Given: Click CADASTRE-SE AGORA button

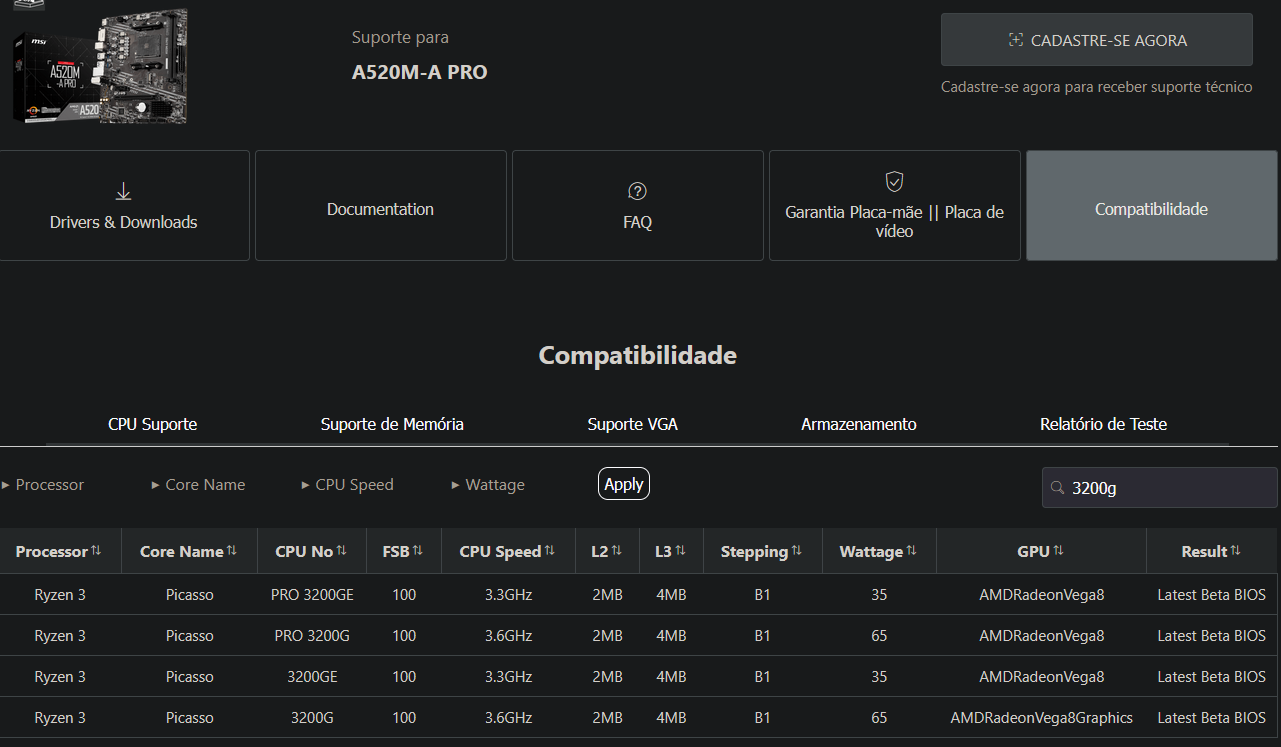Looking at the screenshot, I should coord(1097,40).
